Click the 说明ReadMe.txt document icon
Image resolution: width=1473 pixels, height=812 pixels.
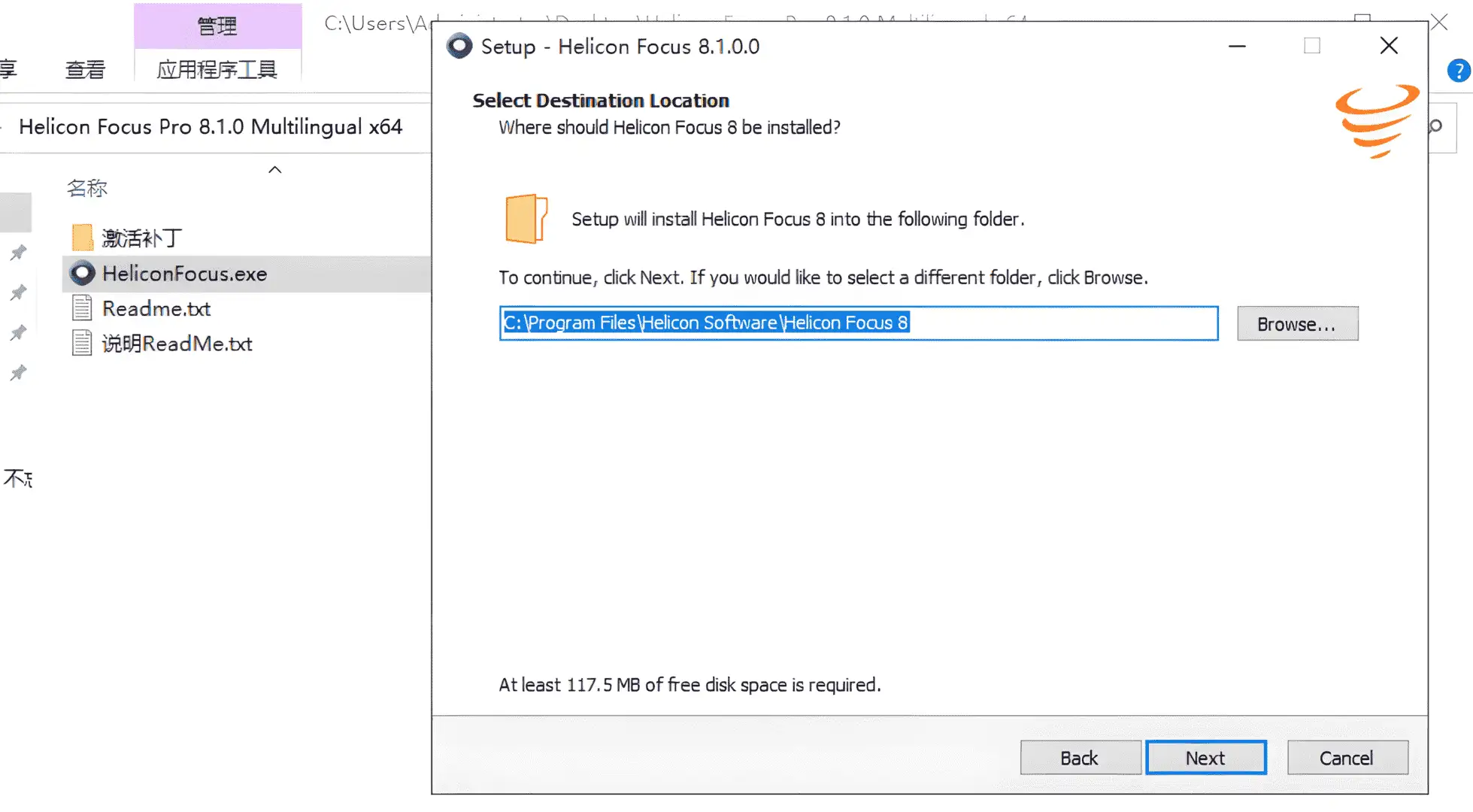click(82, 344)
